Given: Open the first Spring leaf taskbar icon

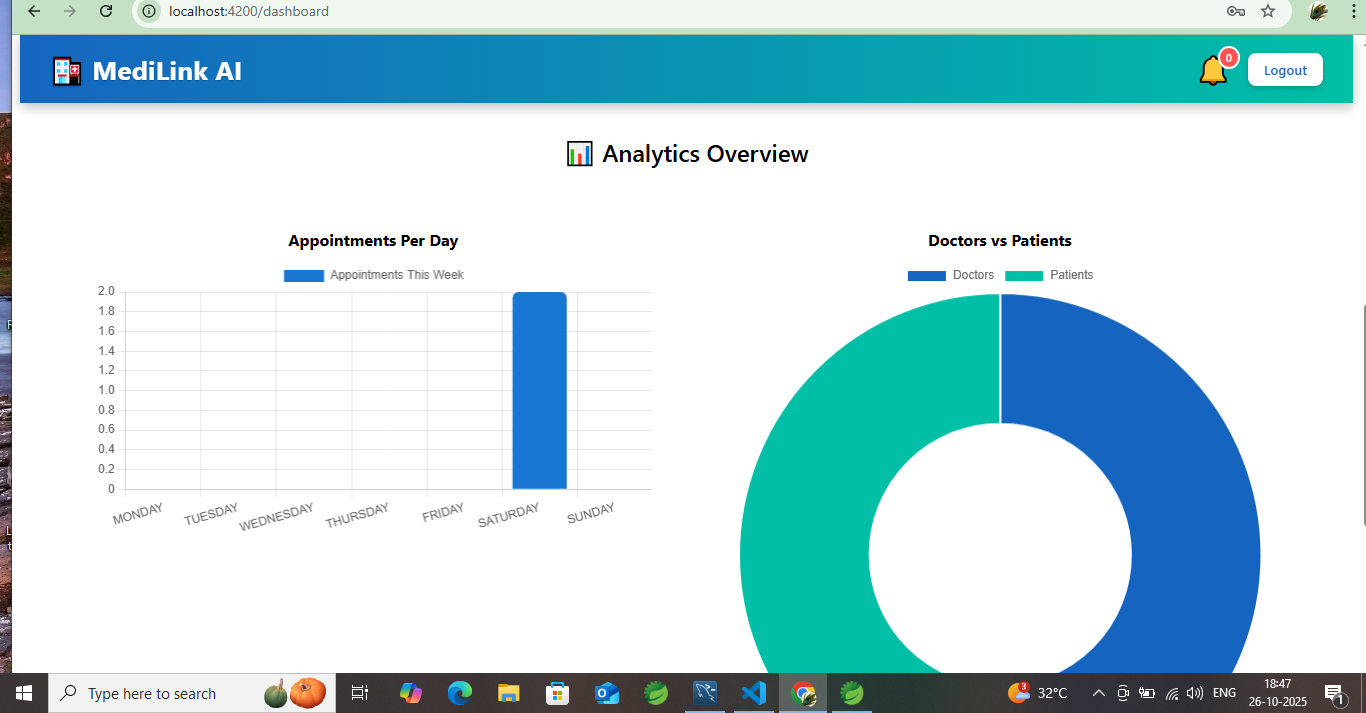Looking at the screenshot, I should pyautogui.click(x=656, y=693).
